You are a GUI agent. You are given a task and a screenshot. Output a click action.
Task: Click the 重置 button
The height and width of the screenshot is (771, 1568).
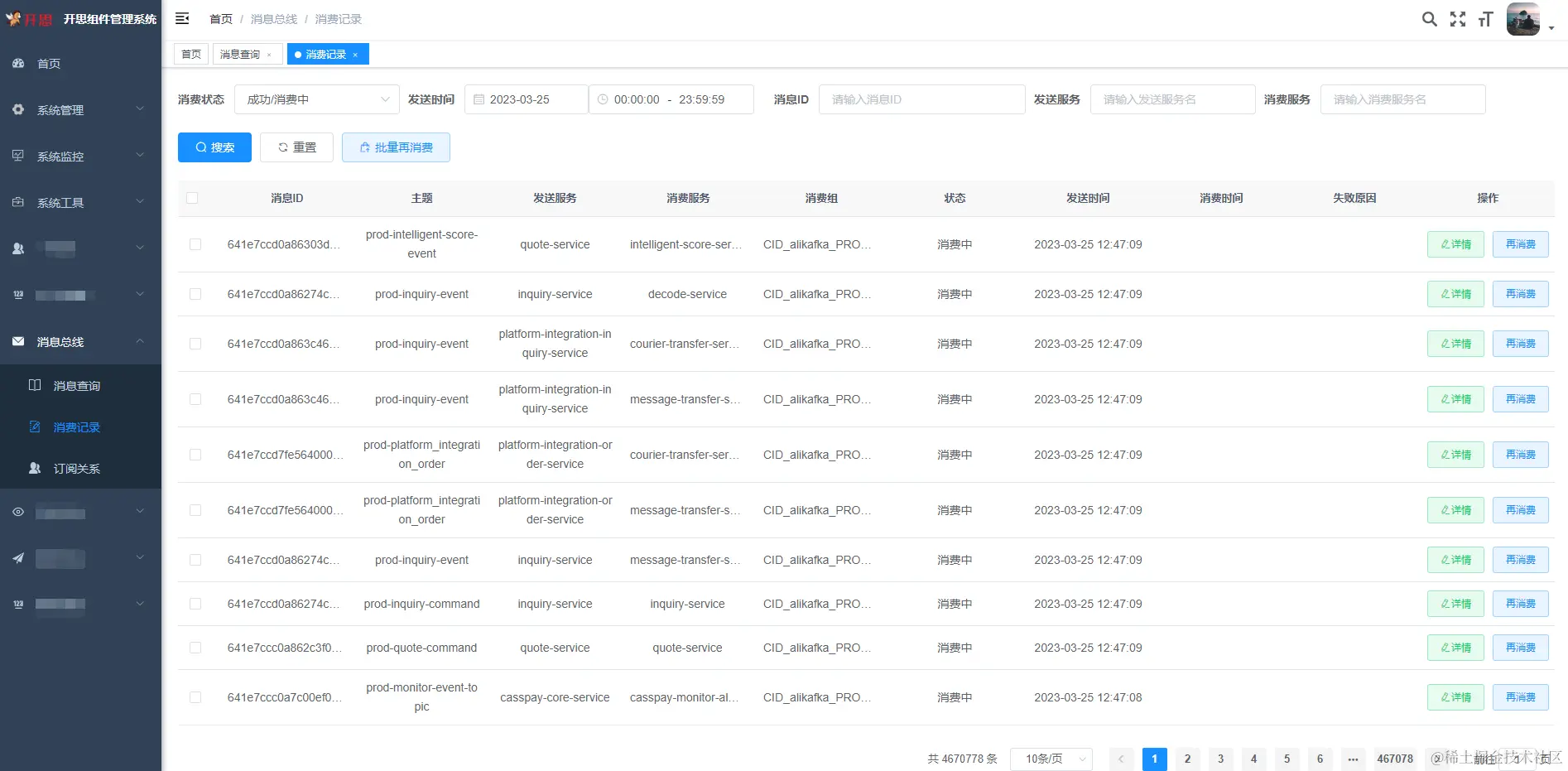(296, 147)
